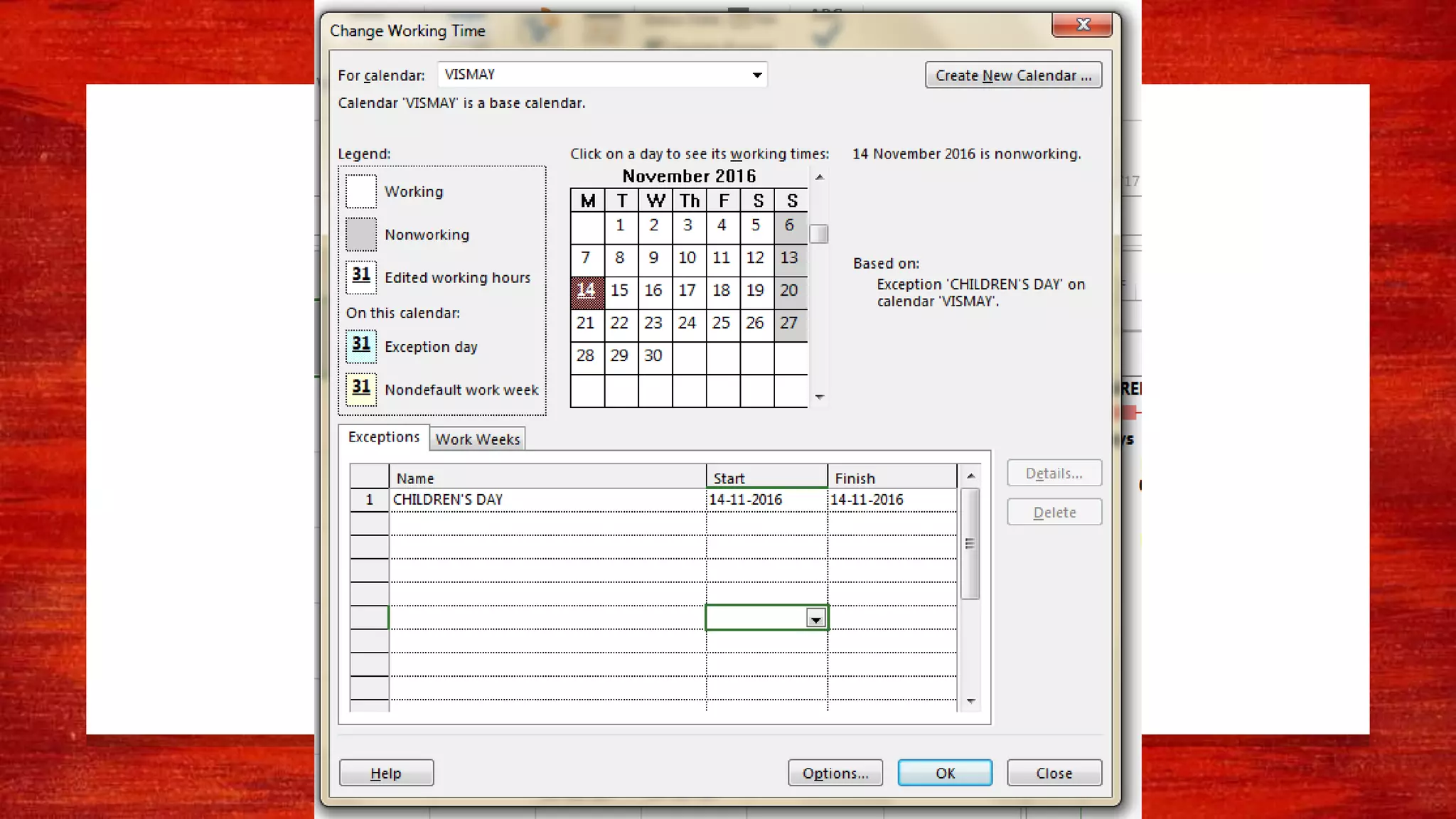Click the calendar month scrollbar thumb

point(819,234)
